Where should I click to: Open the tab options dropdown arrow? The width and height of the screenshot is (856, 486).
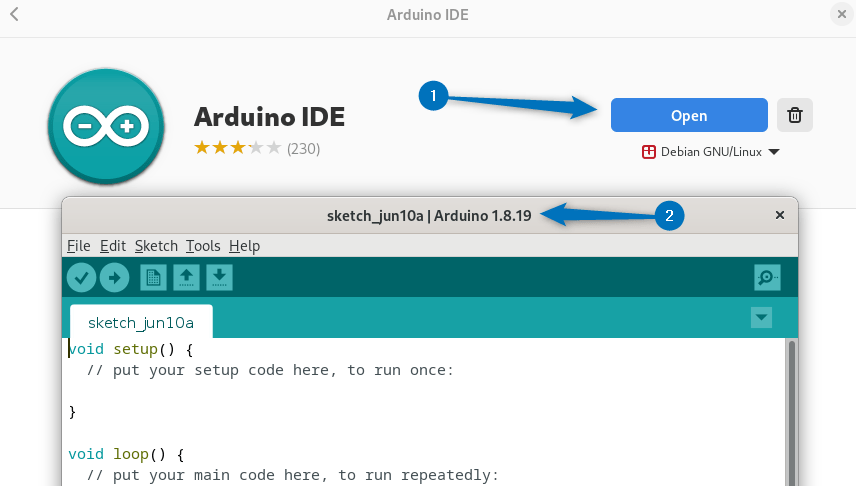pos(762,317)
